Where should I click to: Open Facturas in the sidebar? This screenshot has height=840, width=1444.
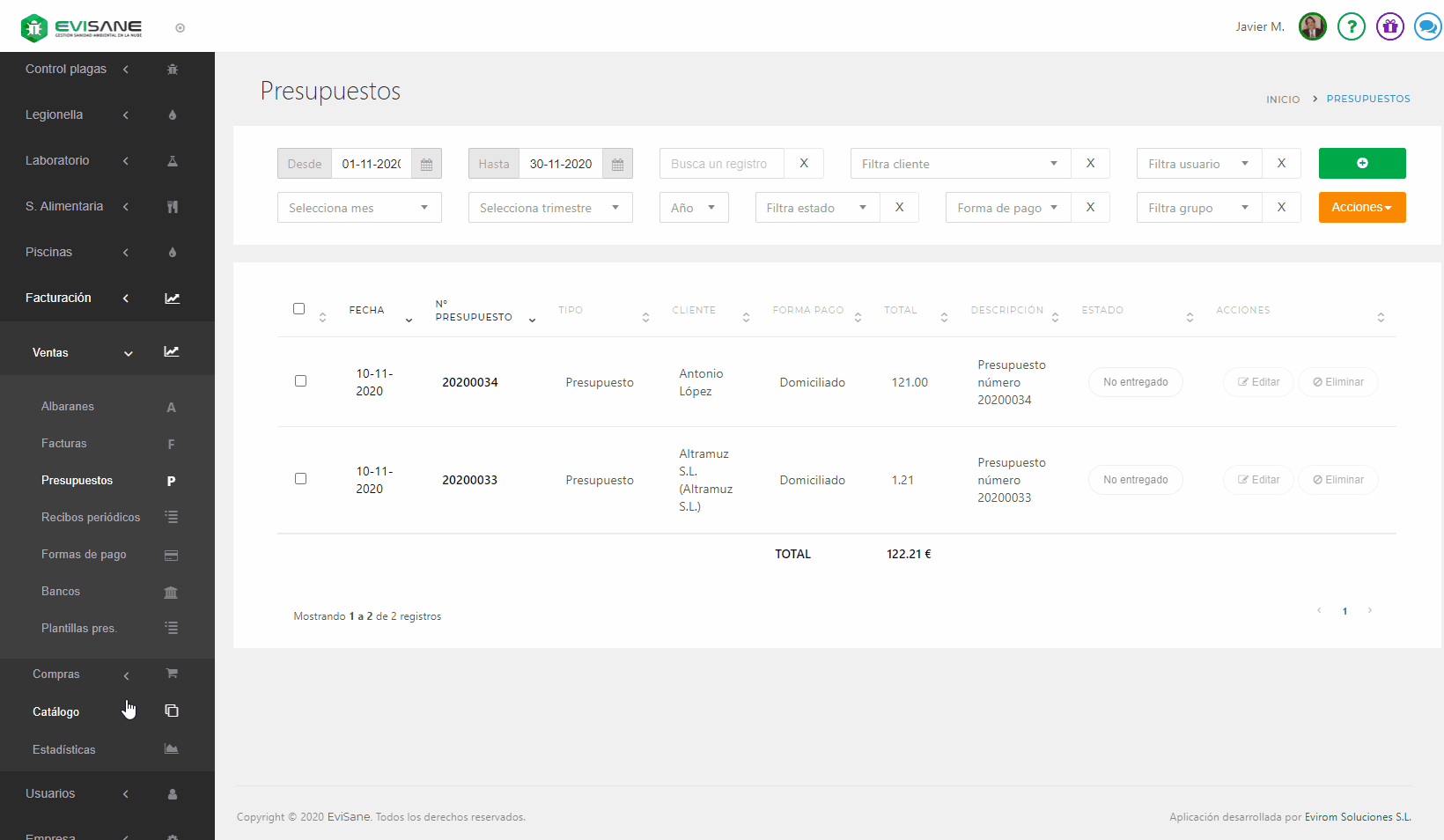[64, 444]
